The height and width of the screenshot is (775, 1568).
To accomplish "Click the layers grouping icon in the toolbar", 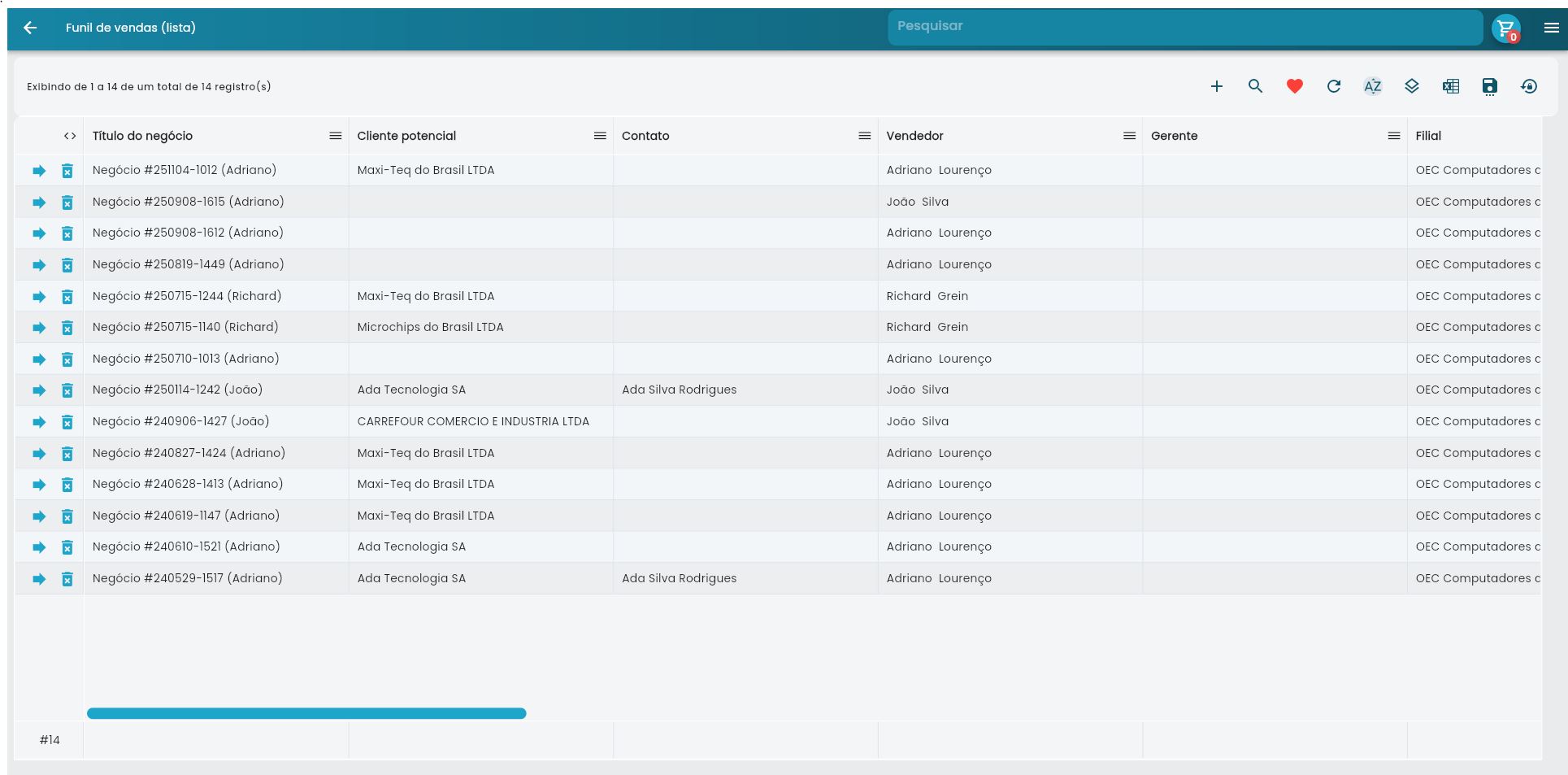I will (1411, 85).
